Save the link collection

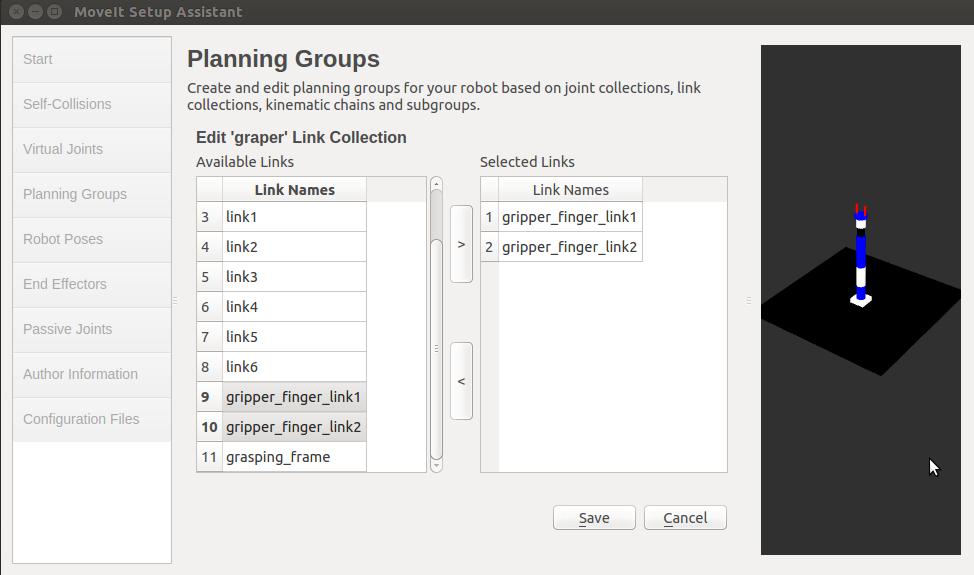[594, 518]
